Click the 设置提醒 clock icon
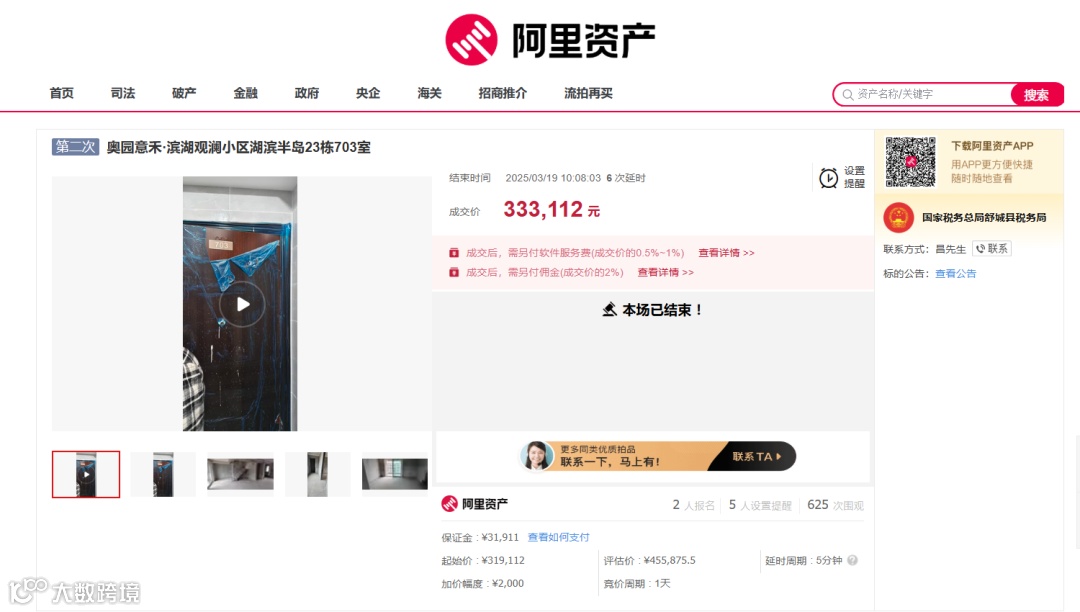 [829, 178]
